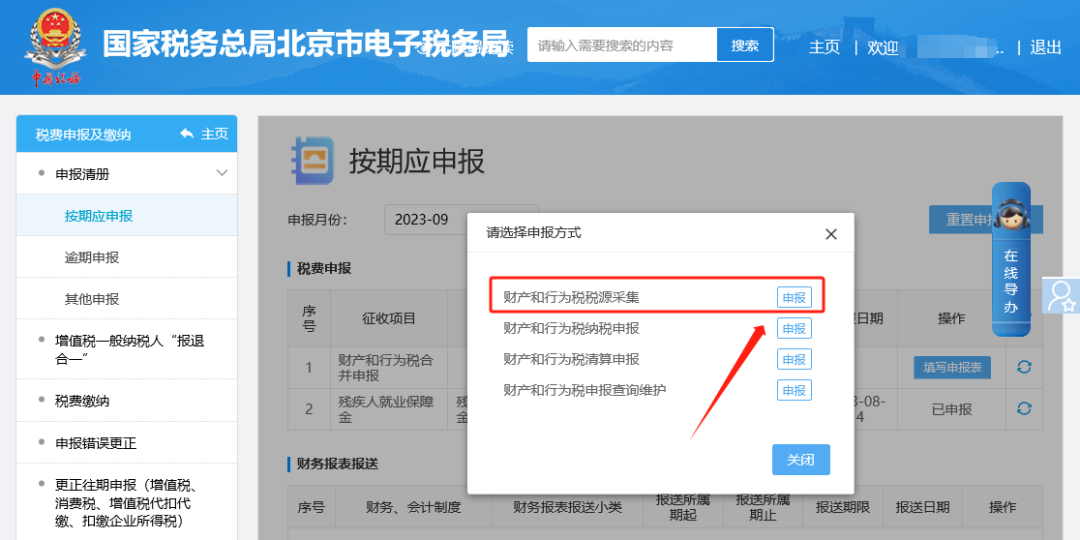
Task: Expand 增值税一般纳税人“报退合一” menu
Action: click(x=129, y=350)
